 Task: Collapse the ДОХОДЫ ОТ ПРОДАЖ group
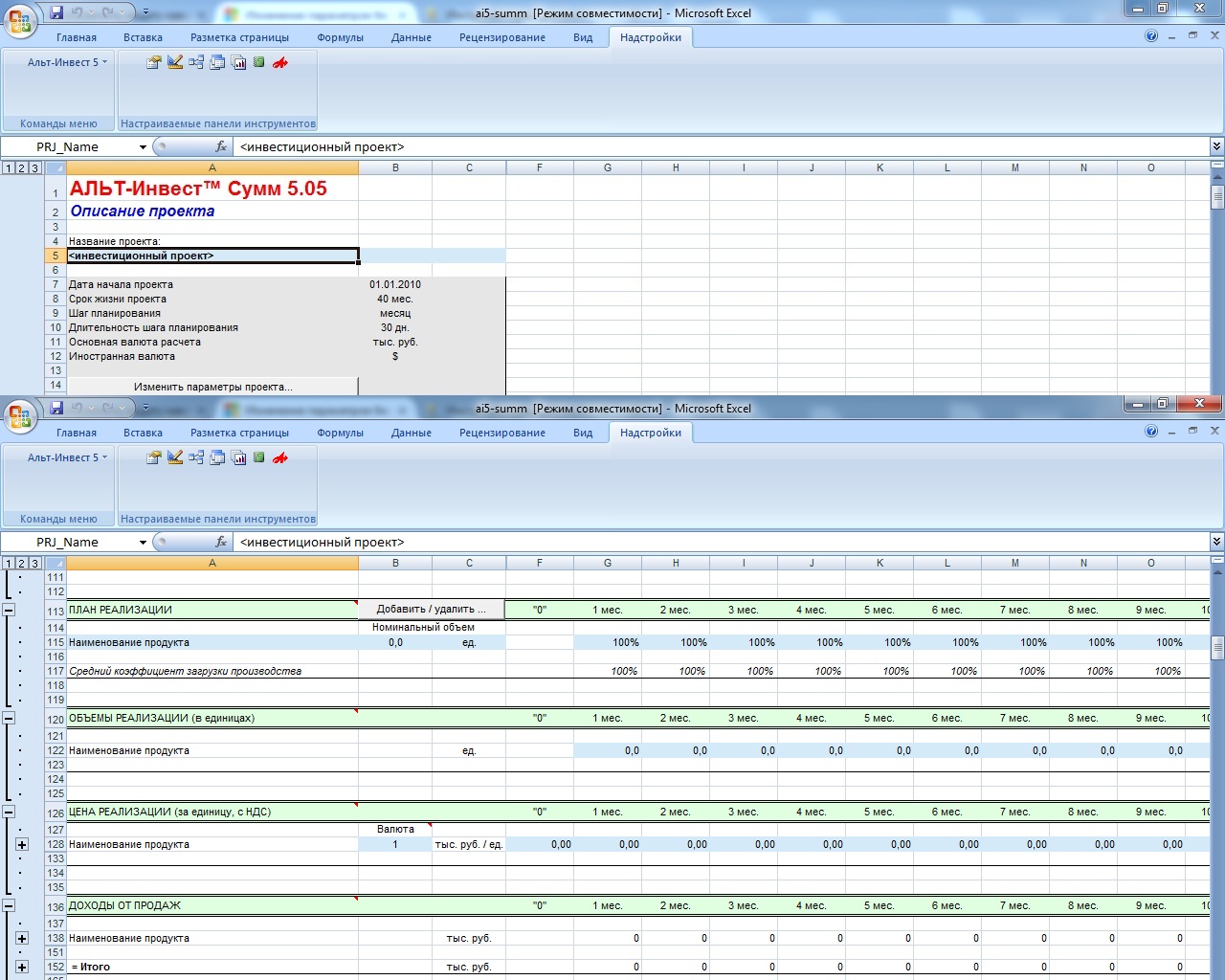pyautogui.click(x=8, y=905)
